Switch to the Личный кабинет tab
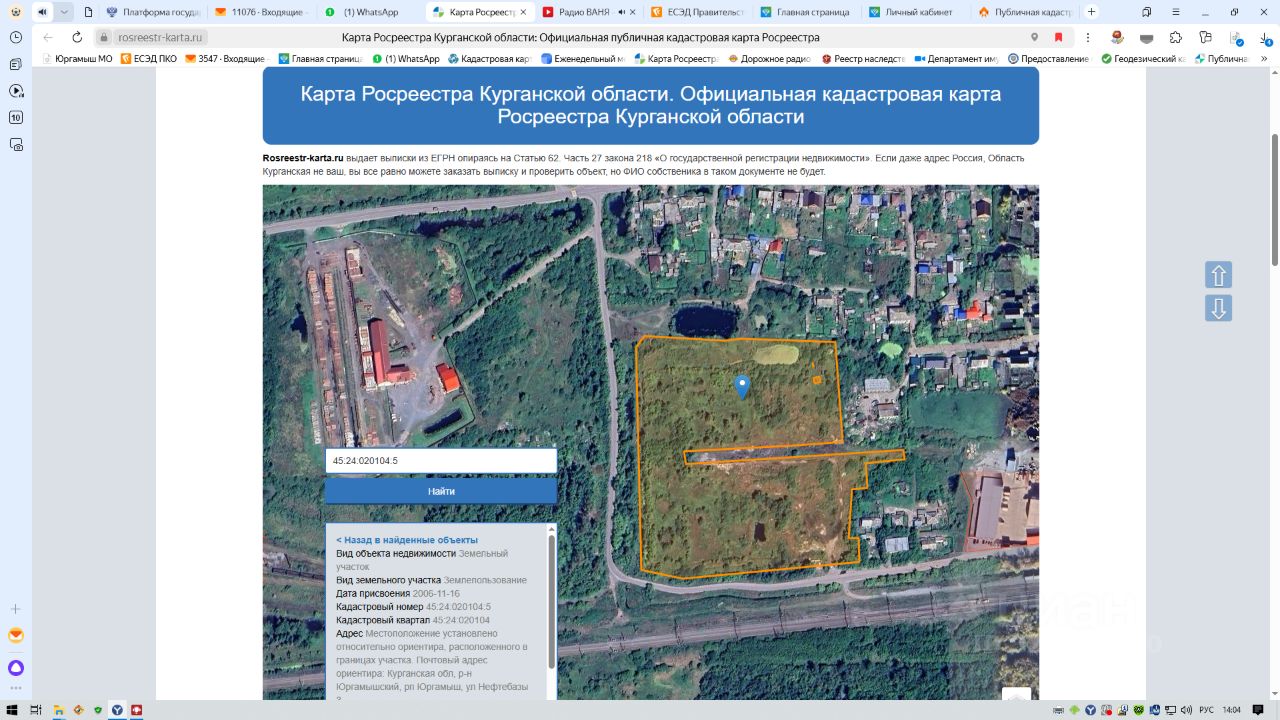 click(913, 12)
